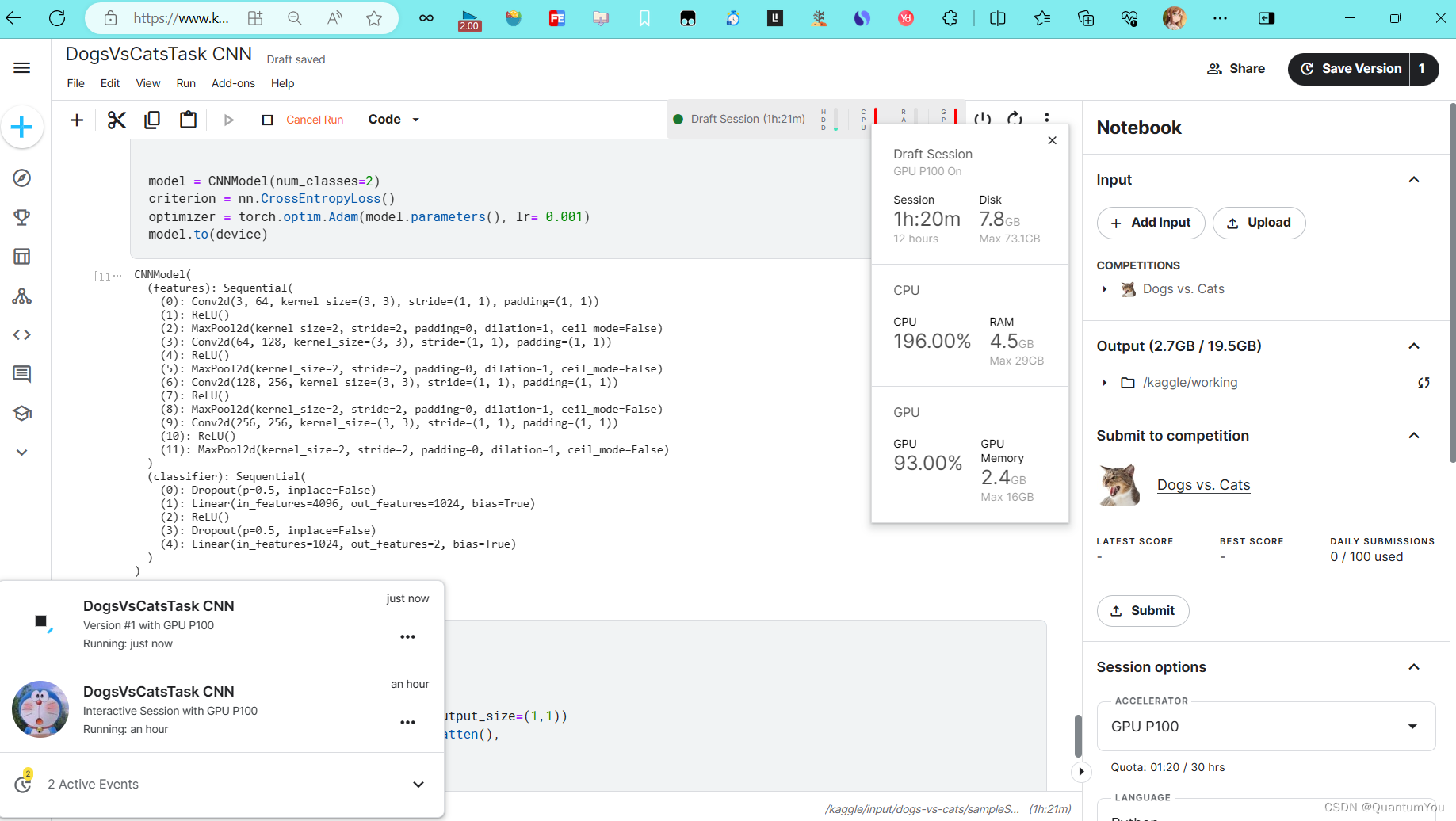Open browser extensions puzzle icon
This screenshot has height=821, width=1456.
tap(950, 17)
